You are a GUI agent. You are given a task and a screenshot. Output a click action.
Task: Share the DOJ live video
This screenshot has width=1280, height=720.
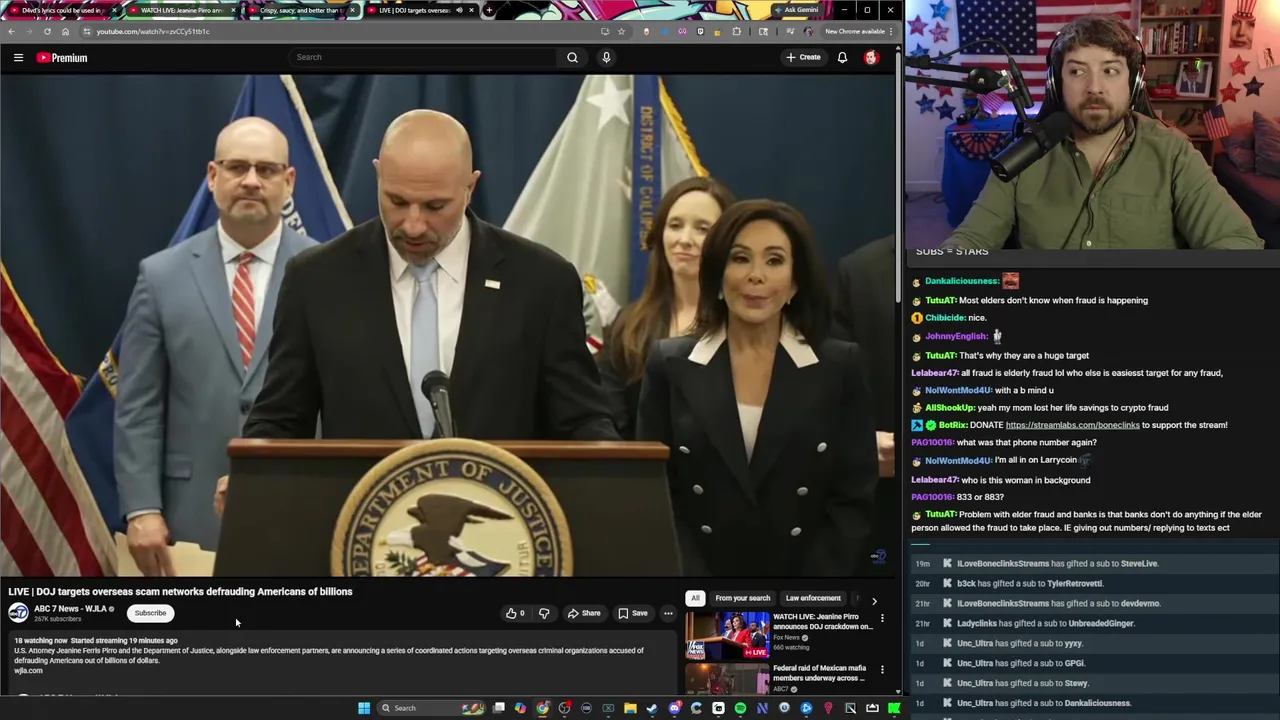click(x=584, y=613)
